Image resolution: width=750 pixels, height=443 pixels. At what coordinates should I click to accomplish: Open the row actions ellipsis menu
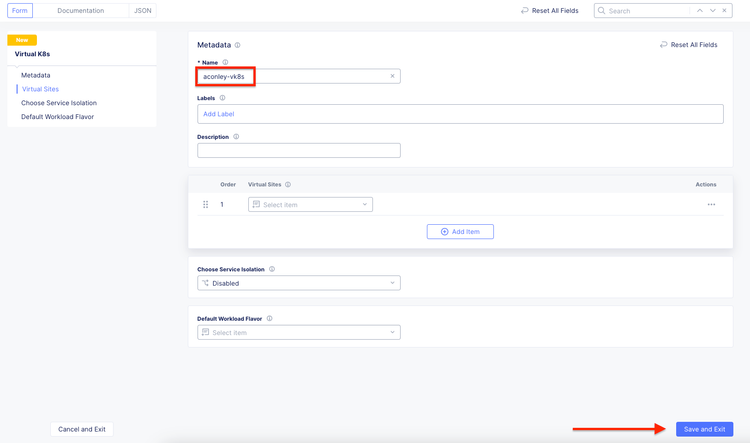[711, 204]
